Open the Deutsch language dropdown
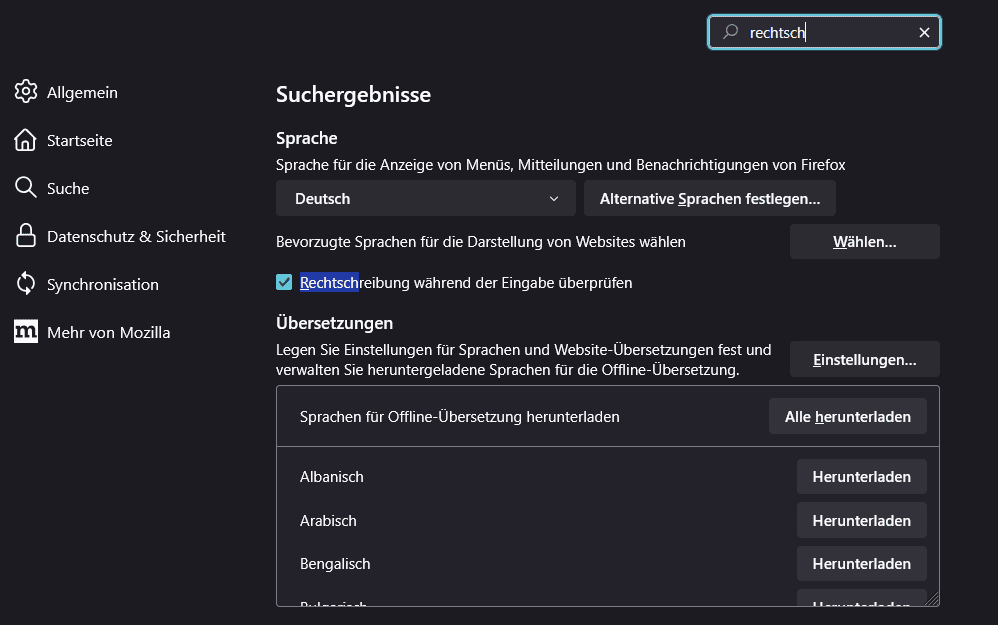Viewport: 998px width, 625px height. (425, 199)
